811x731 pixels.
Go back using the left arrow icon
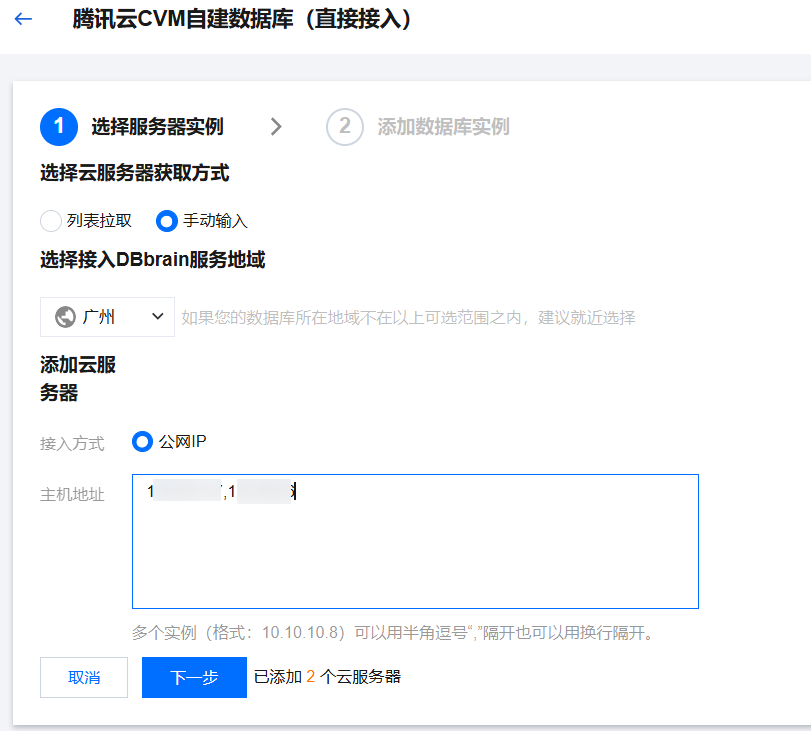(23, 19)
